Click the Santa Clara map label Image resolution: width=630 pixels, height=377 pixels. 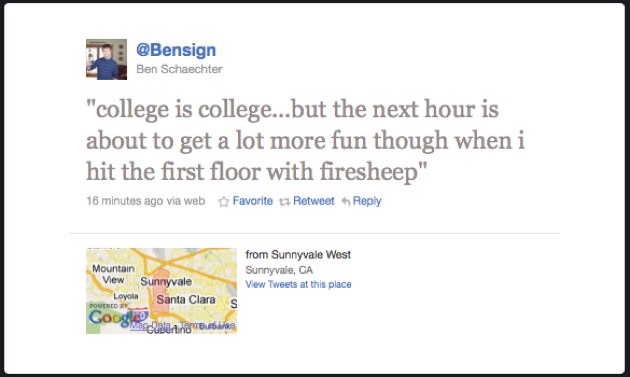click(186, 299)
